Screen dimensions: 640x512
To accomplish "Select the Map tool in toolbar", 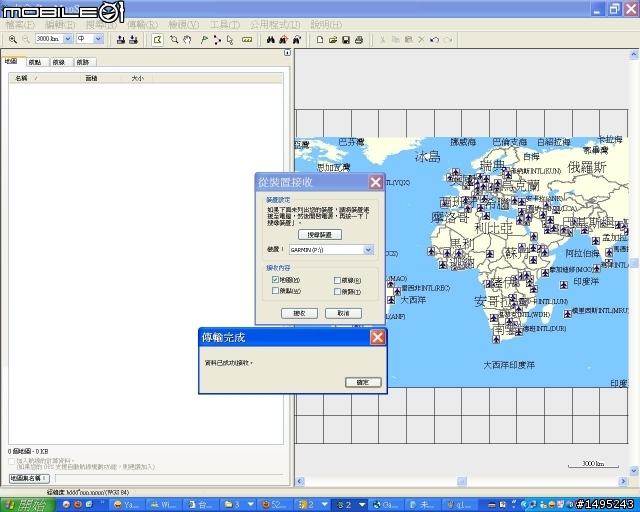I will coord(157,40).
